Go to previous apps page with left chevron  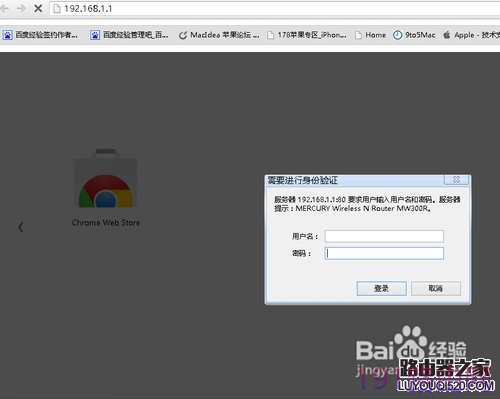coord(21,227)
